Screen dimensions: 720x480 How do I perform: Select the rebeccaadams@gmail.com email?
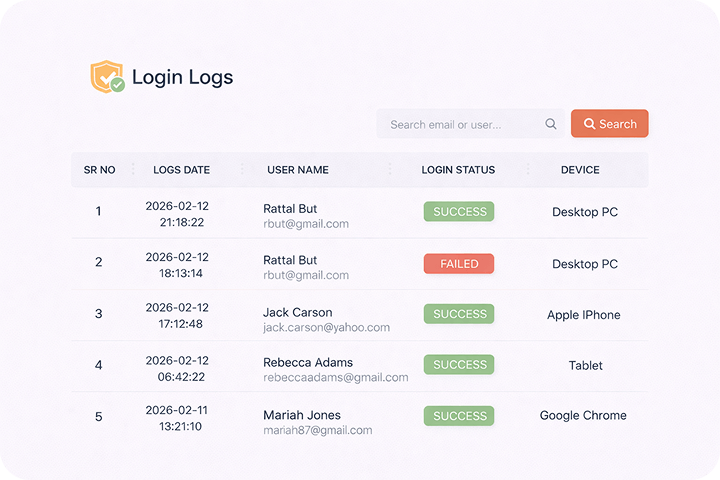click(335, 378)
